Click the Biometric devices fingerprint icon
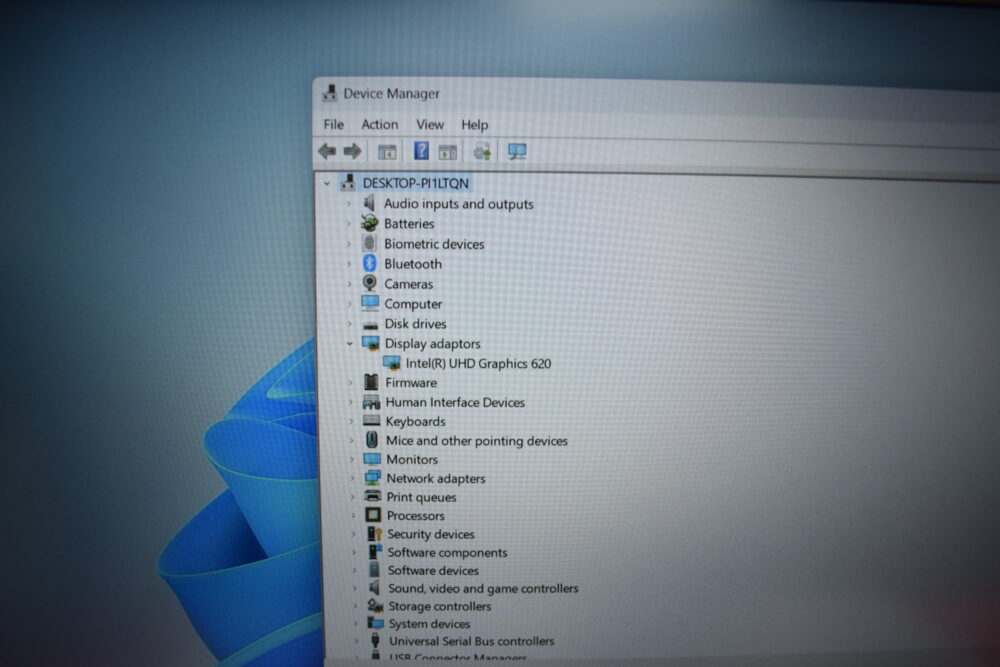The height and width of the screenshot is (667, 1000). click(369, 243)
